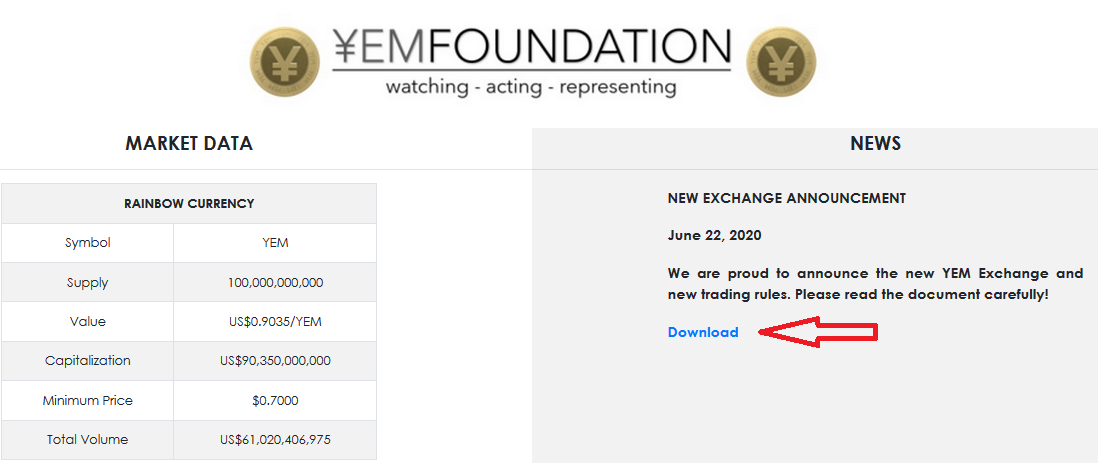Click the Value row US$0.9035/YEM cell
Image resolution: width=1098 pixels, height=463 pixels.
[x=275, y=321]
